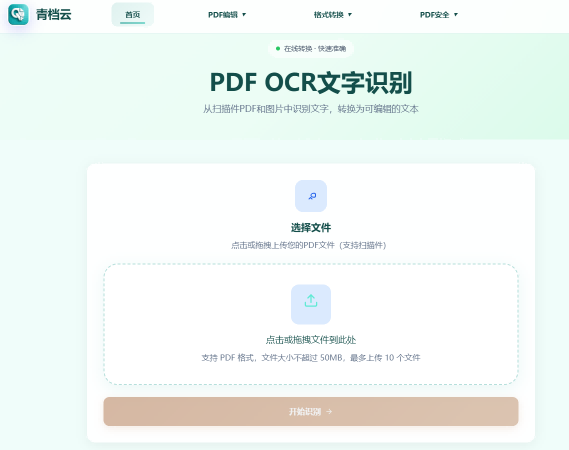Click the 支持 PDF 格式 size limit note
Image resolution: width=569 pixels, height=450 pixels.
(x=311, y=358)
